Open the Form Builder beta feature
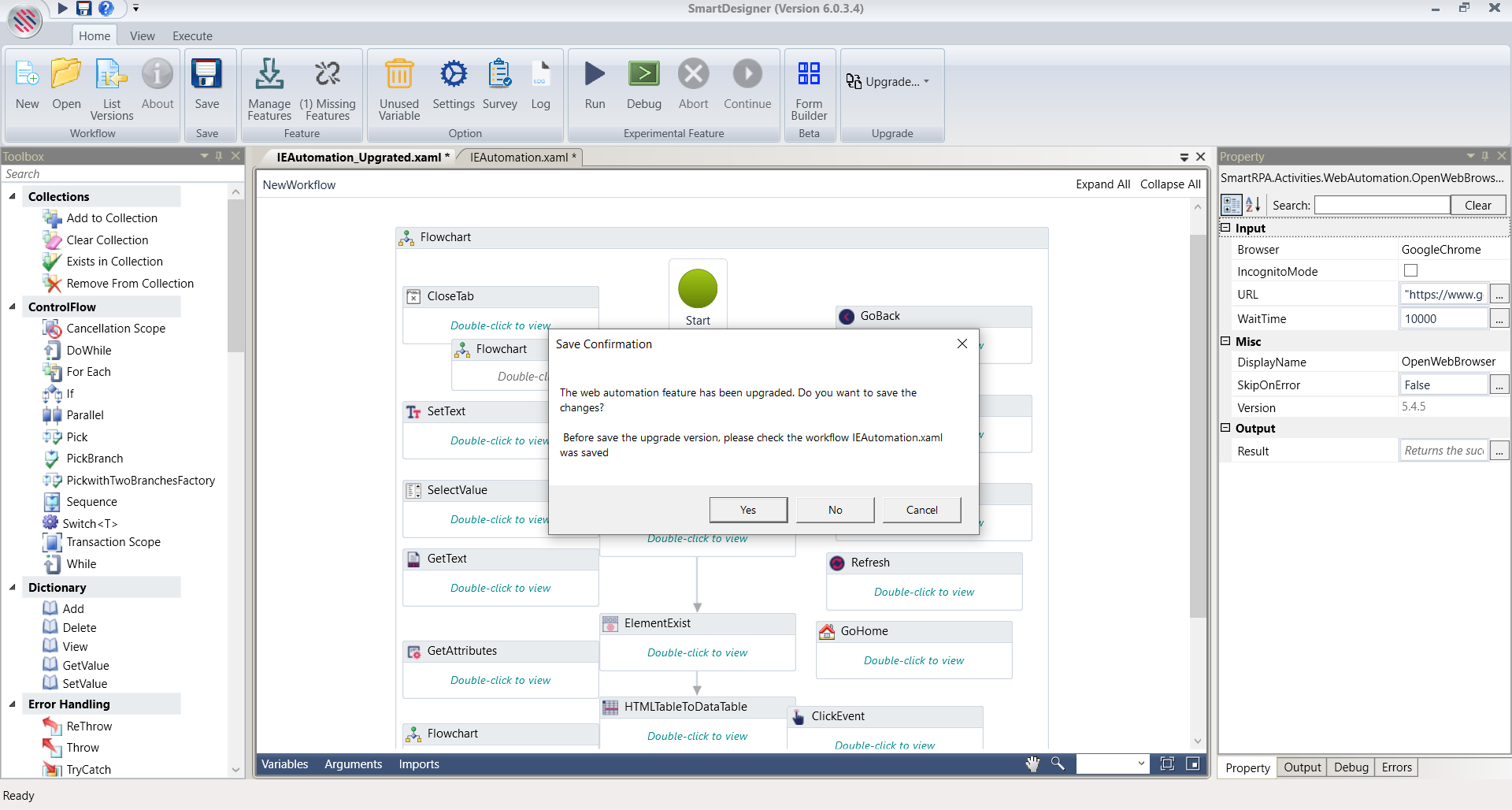This screenshot has width=1512, height=810. pos(809,75)
